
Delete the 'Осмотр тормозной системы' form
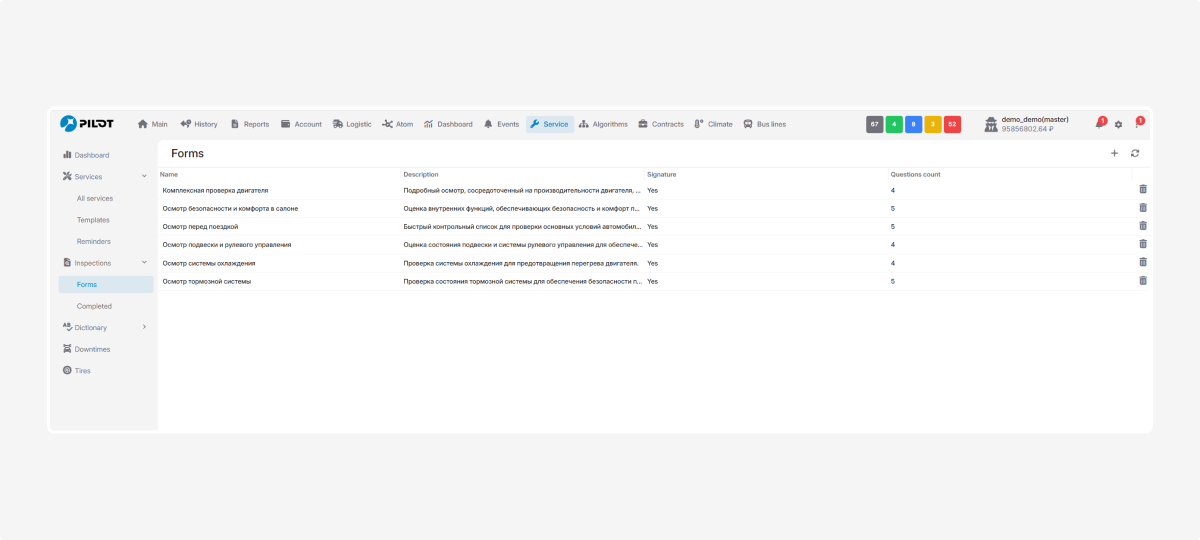[1143, 280]
